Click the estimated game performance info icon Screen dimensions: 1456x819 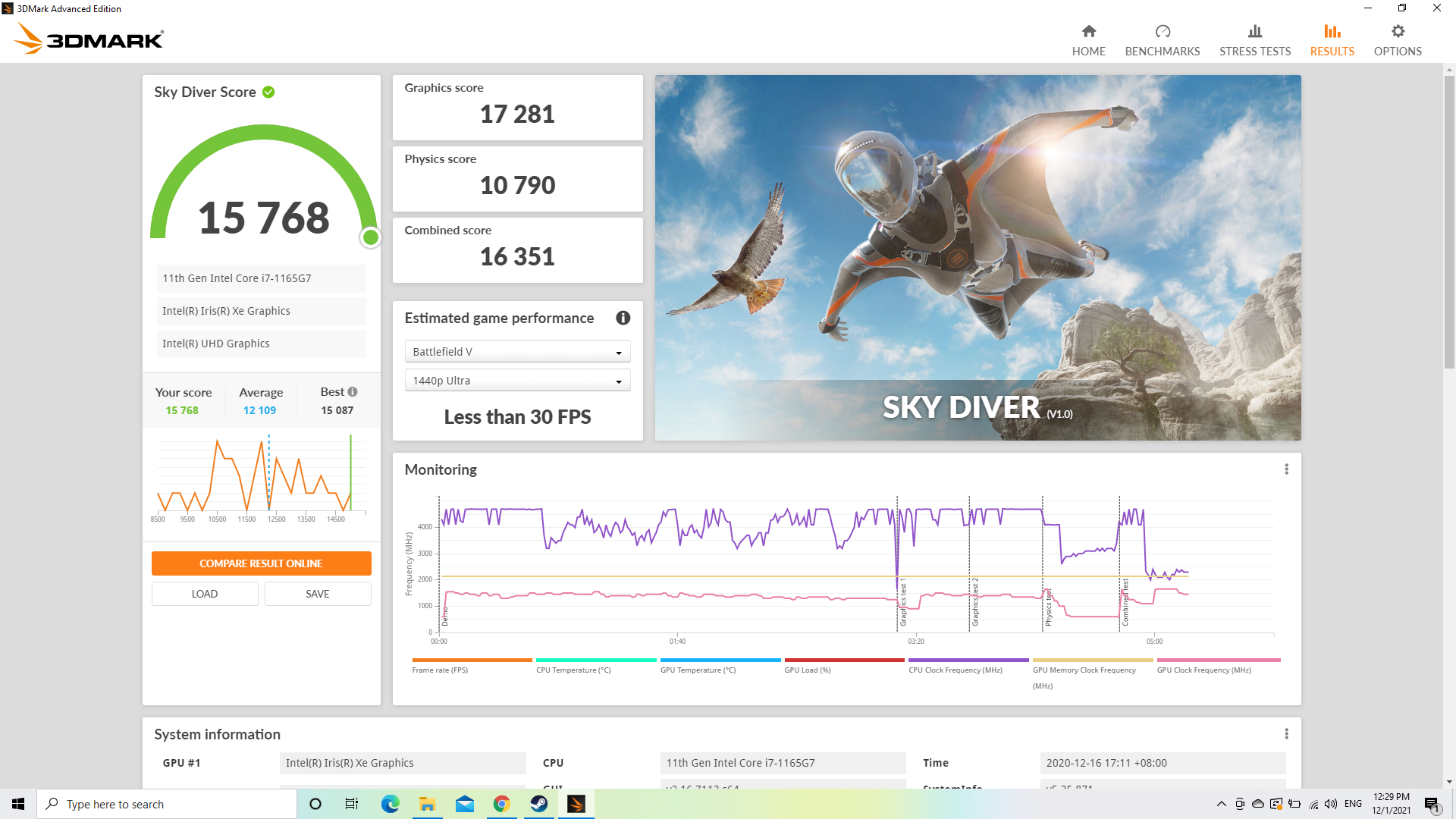point(623,318)
